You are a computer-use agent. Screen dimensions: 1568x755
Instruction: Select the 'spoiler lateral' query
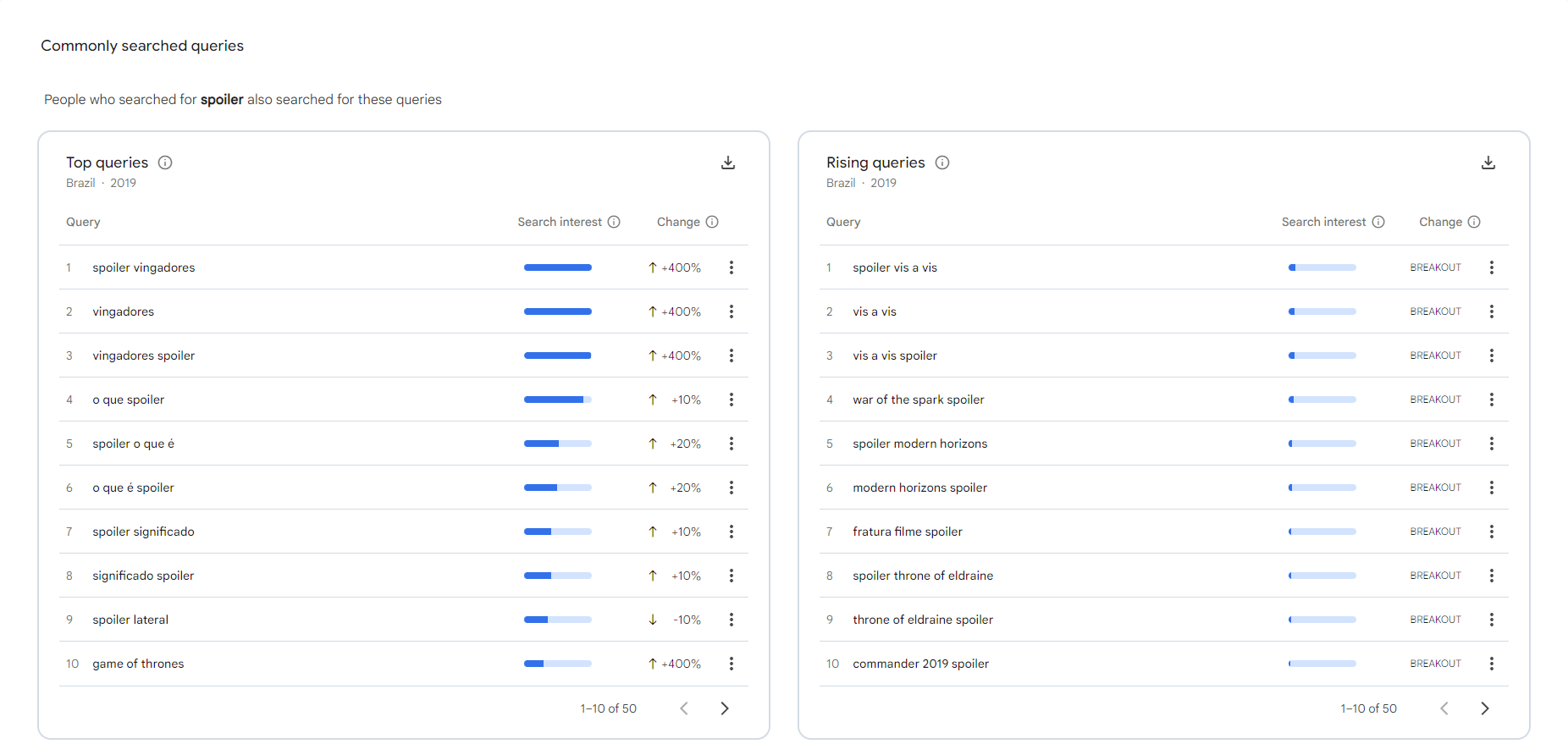tap(130, 620)
